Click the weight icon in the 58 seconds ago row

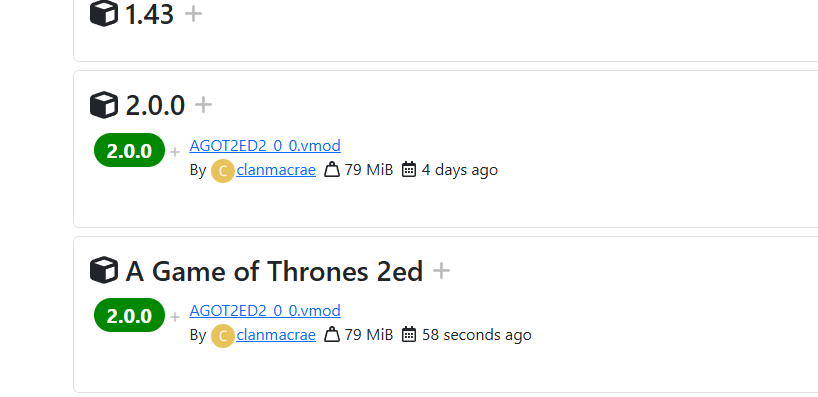pos(332,334)
